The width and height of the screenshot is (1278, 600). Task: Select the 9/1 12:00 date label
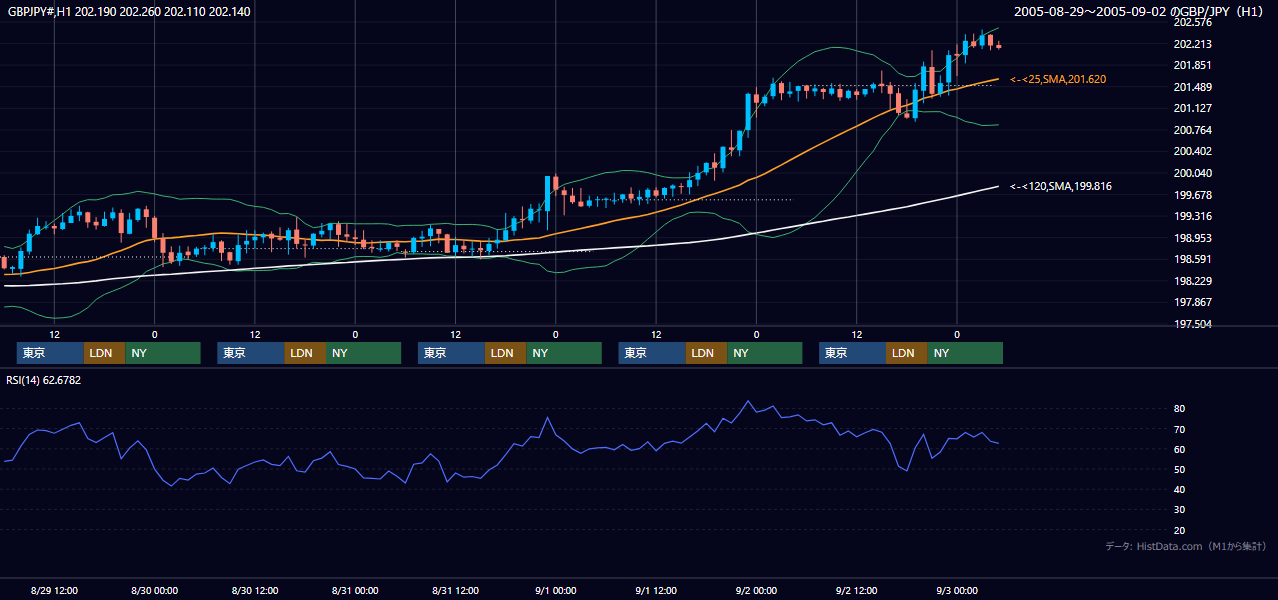[x=656, y=590]
